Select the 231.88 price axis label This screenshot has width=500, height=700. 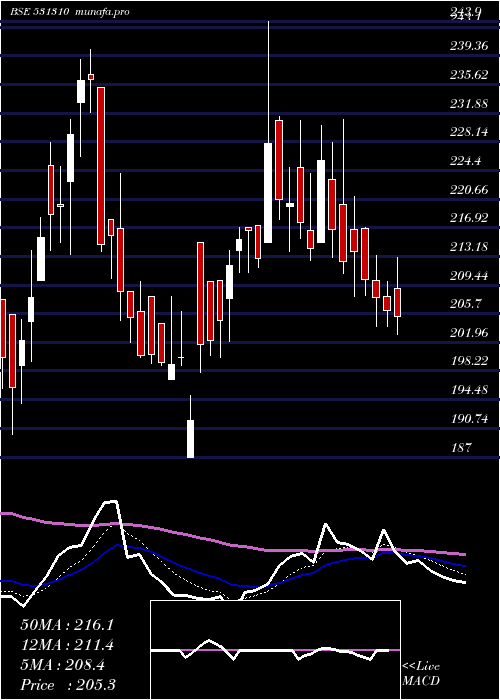tap(469, 104)
